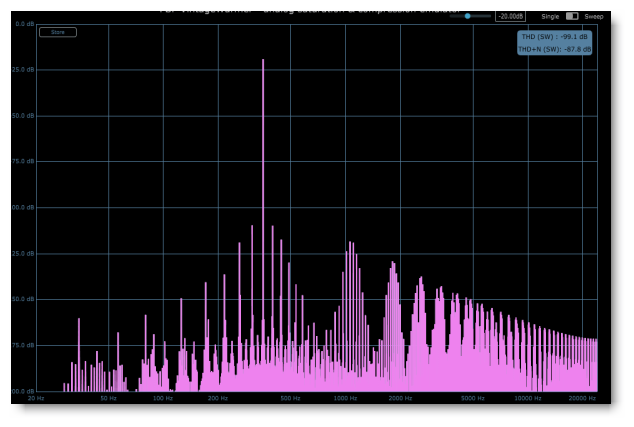Click the -20.00dB level input field
The height and width of the screenshot is (427, 634).
point(510,16)
